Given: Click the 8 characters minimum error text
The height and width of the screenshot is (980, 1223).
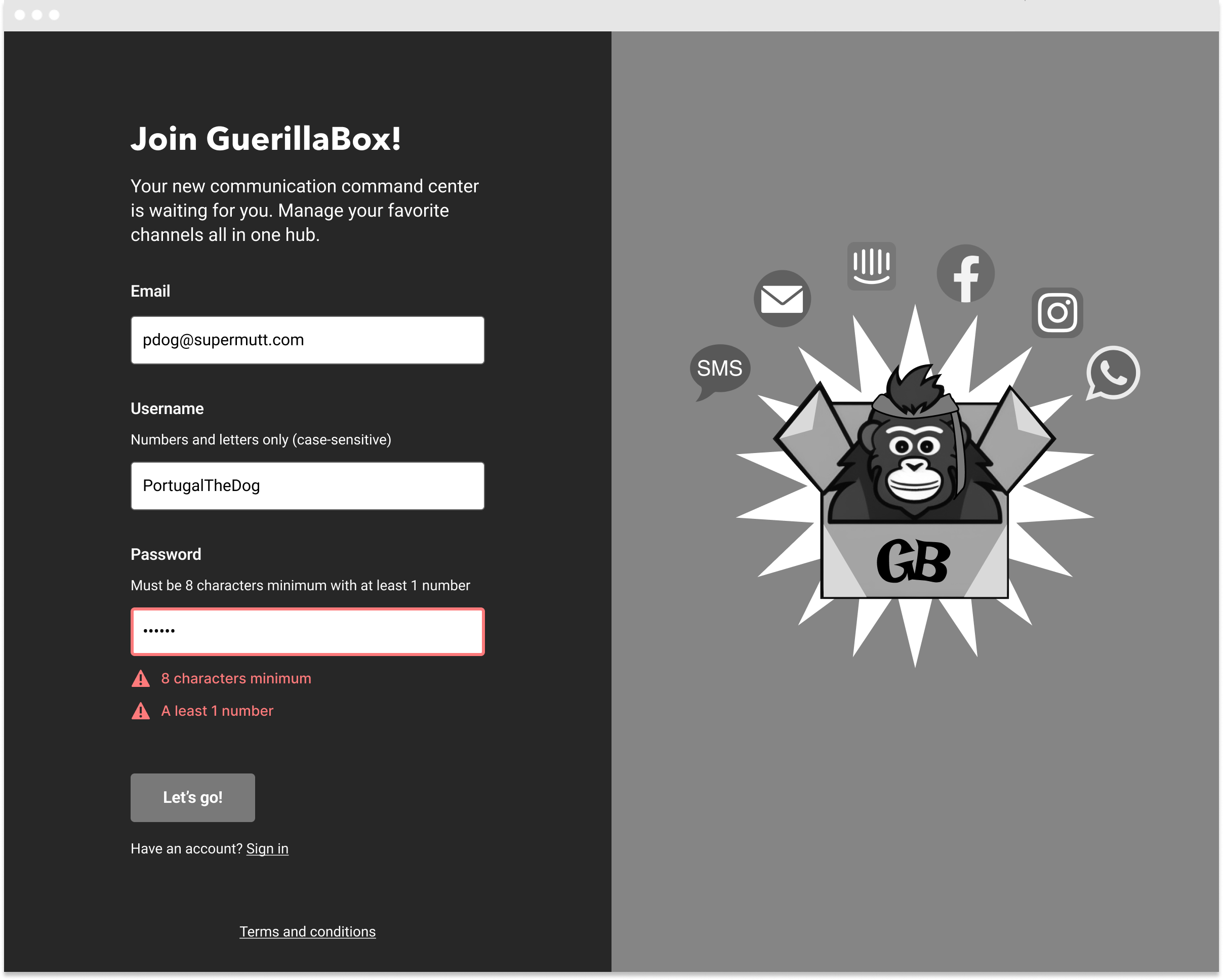Looking at the screenshot, I should 236,679.
